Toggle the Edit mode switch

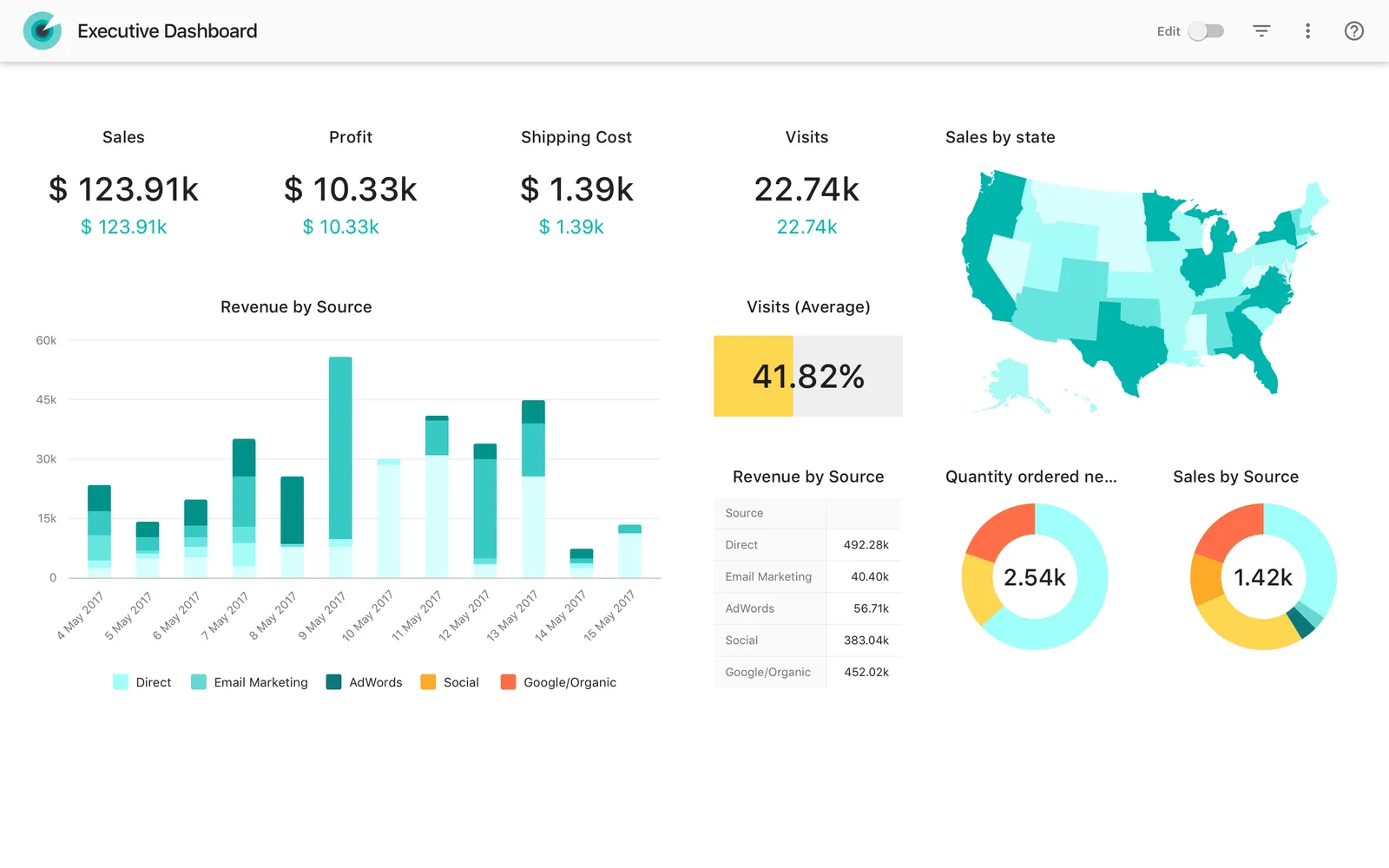pos(1206,31)
